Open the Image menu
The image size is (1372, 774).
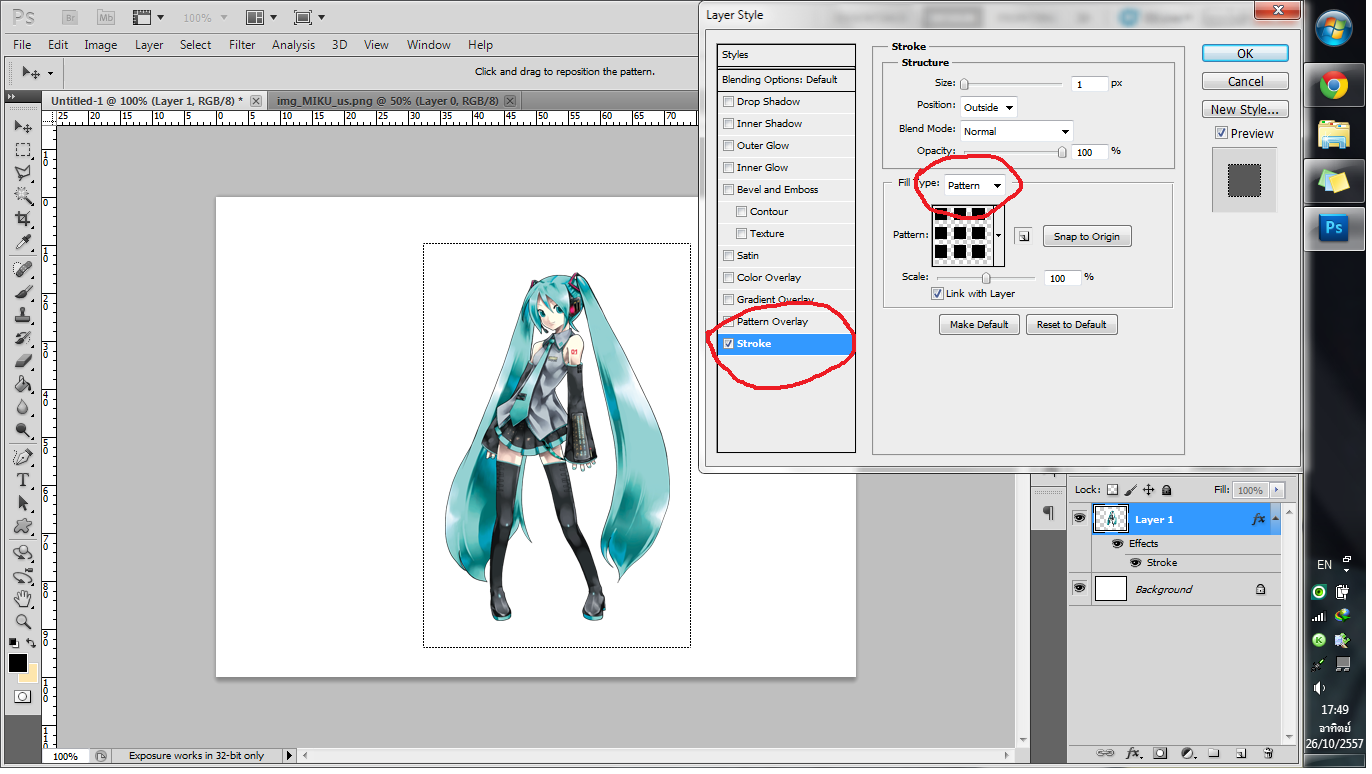click(100, 44)
